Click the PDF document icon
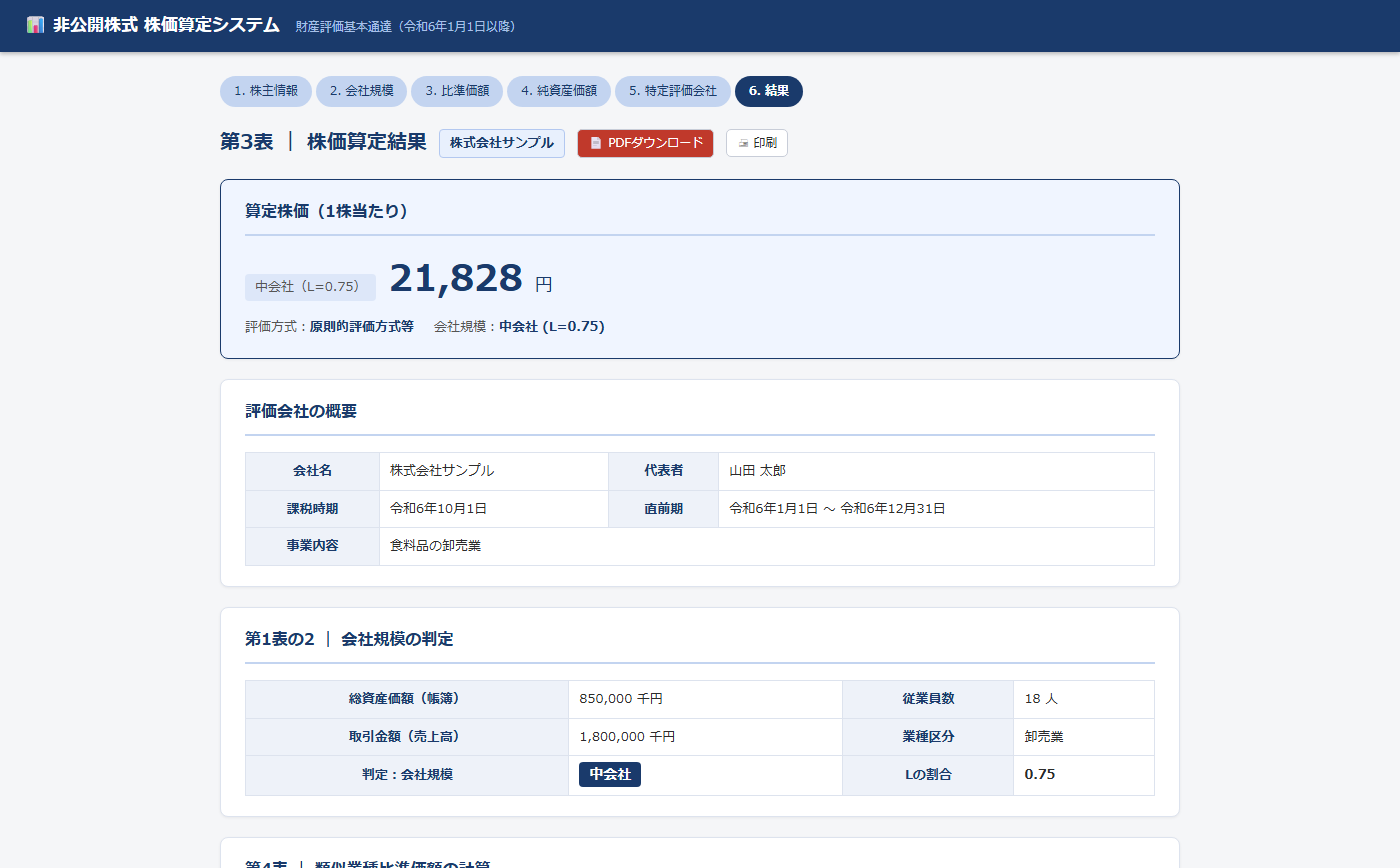This screenshot has width=1400, height=868. tap(595, 143)
